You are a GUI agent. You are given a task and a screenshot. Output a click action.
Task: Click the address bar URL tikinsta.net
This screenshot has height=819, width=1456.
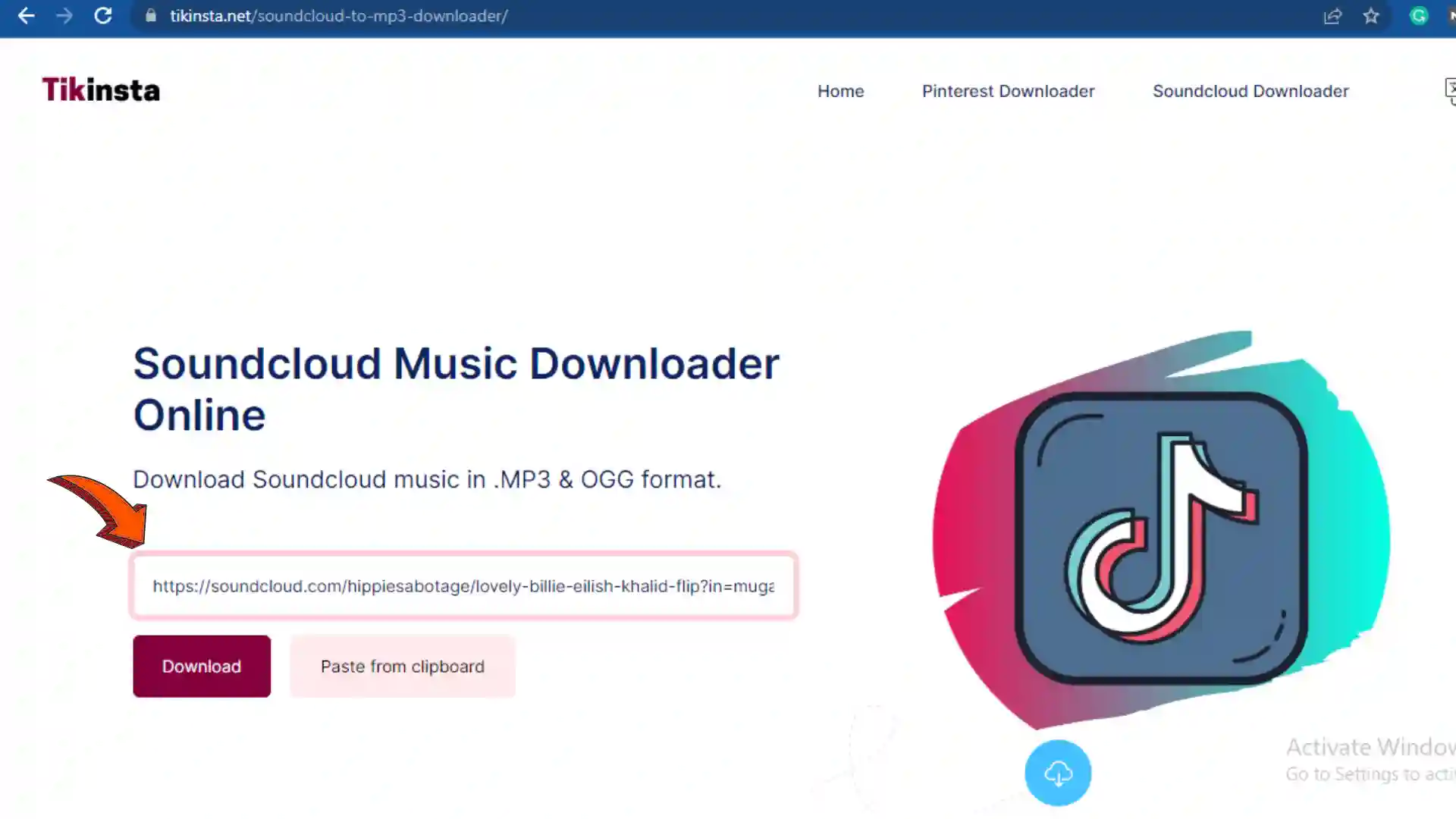tap(338, 16)
